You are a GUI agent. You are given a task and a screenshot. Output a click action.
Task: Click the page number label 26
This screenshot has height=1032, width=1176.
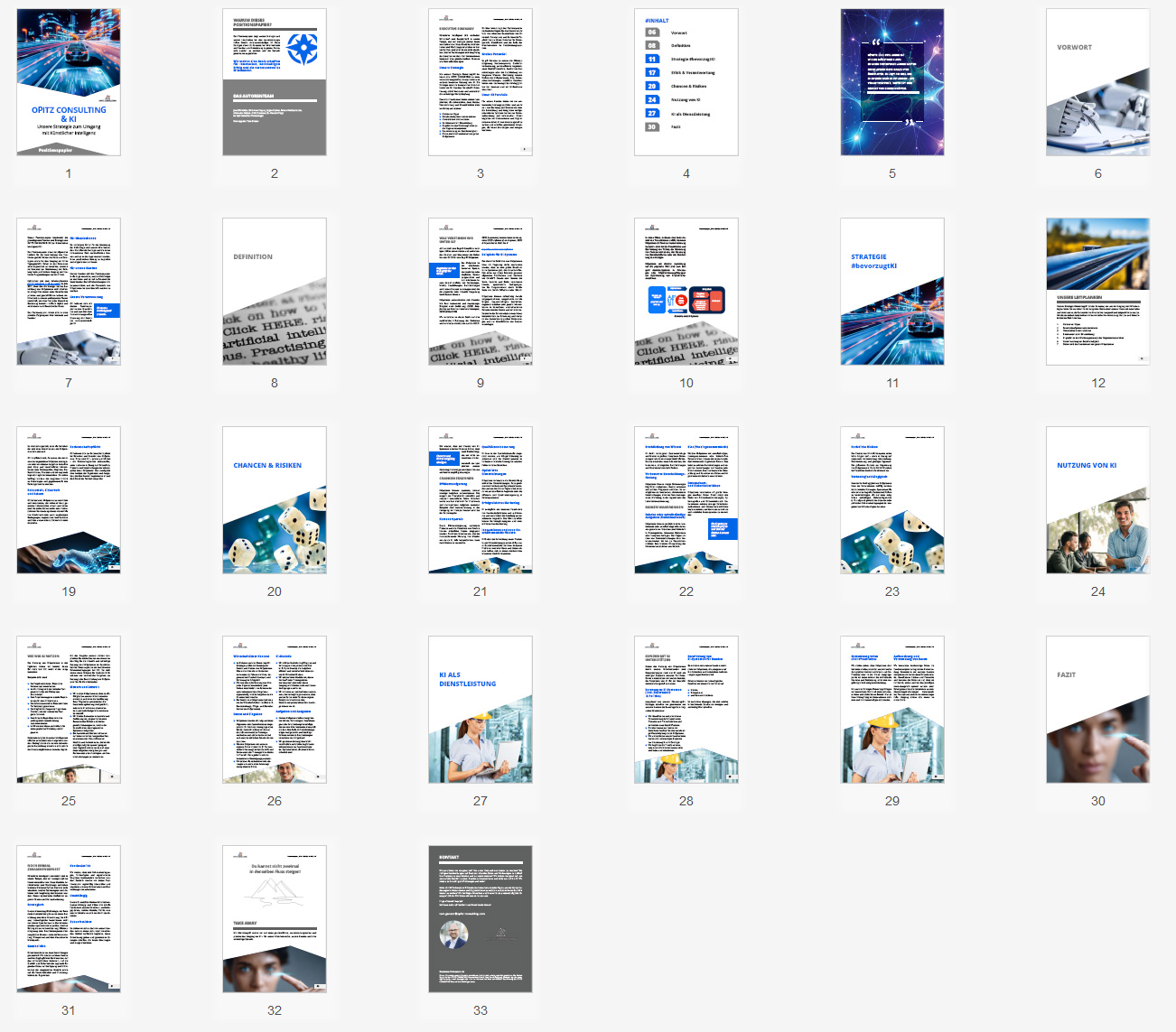275,801
